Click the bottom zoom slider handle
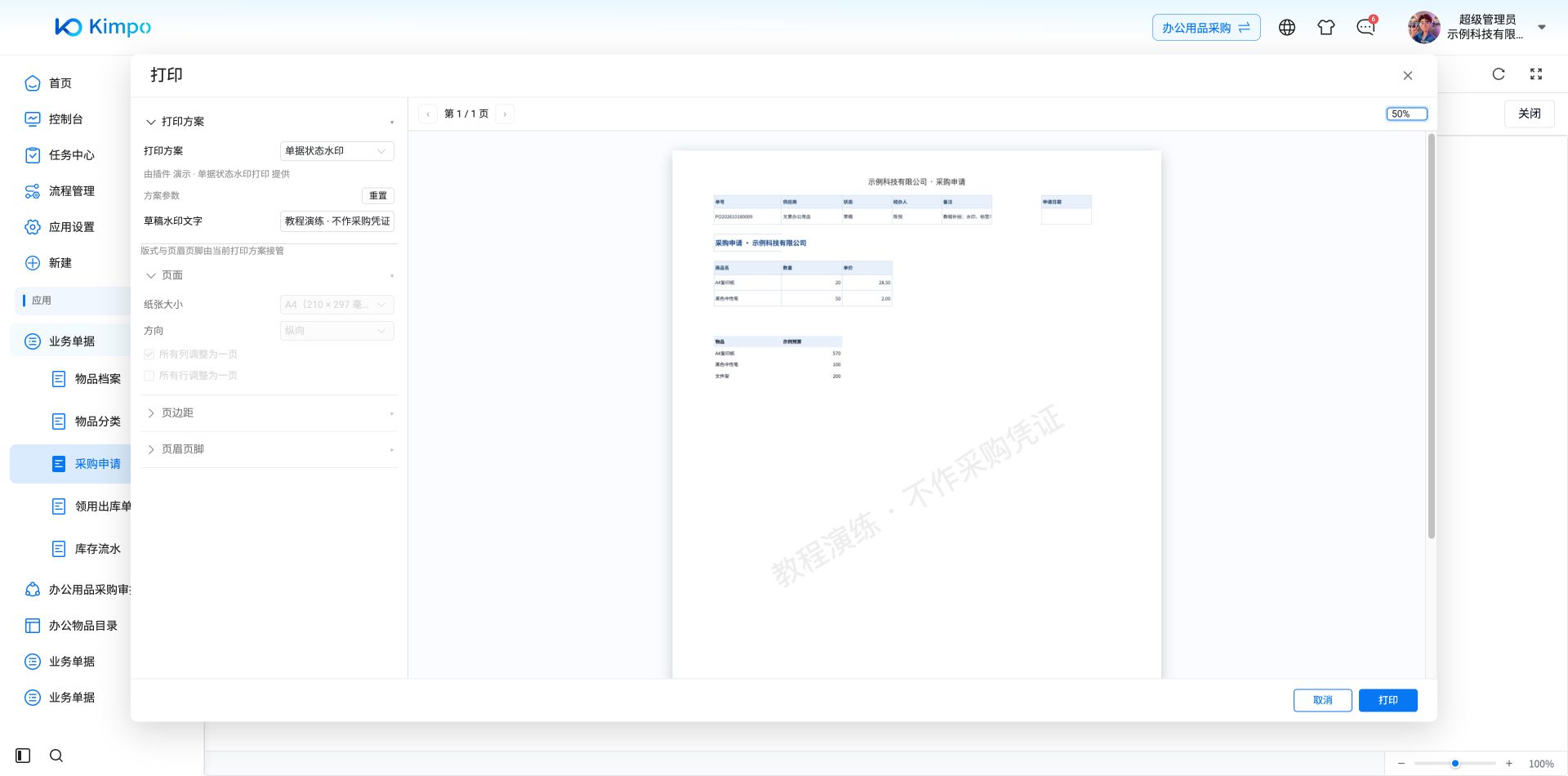1568x776 pixels. (x=1455, y=764)
